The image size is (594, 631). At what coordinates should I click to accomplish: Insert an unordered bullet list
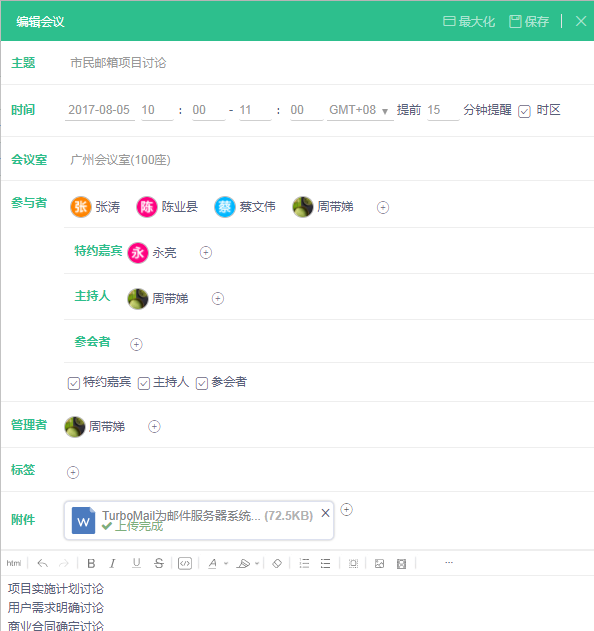tap(325, 563)
